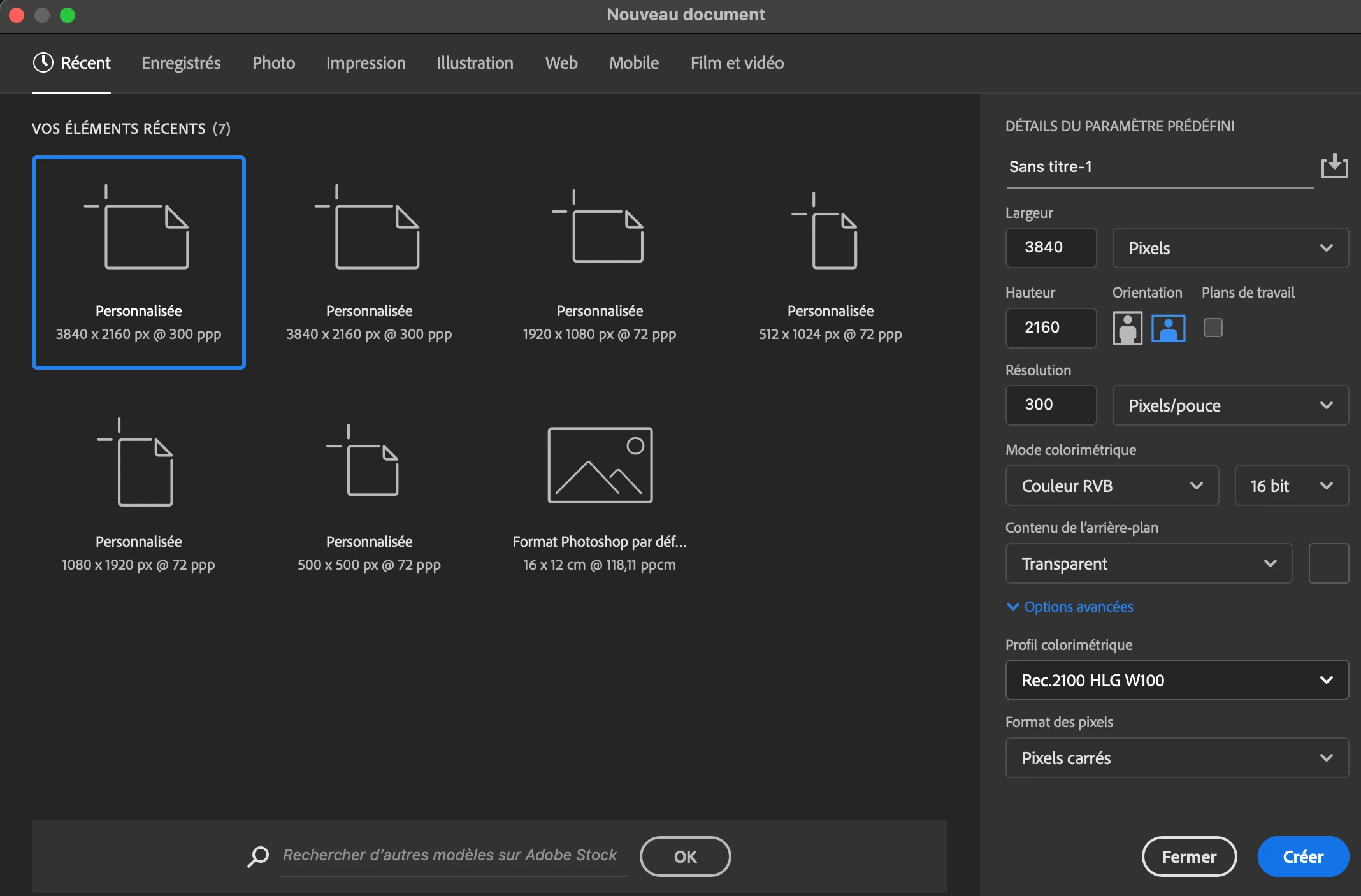Viewport: 1361px width, 896px height.
Task: Click the save preset icon beside document name
Action: tap(1334, 166)
